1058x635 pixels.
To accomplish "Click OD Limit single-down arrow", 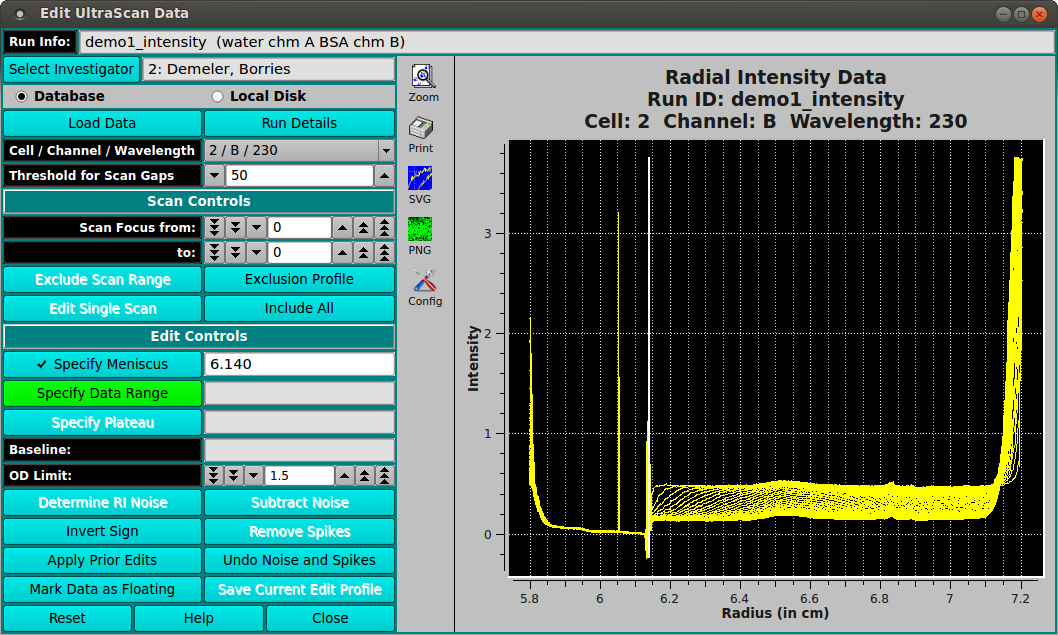I will (254, 476).
